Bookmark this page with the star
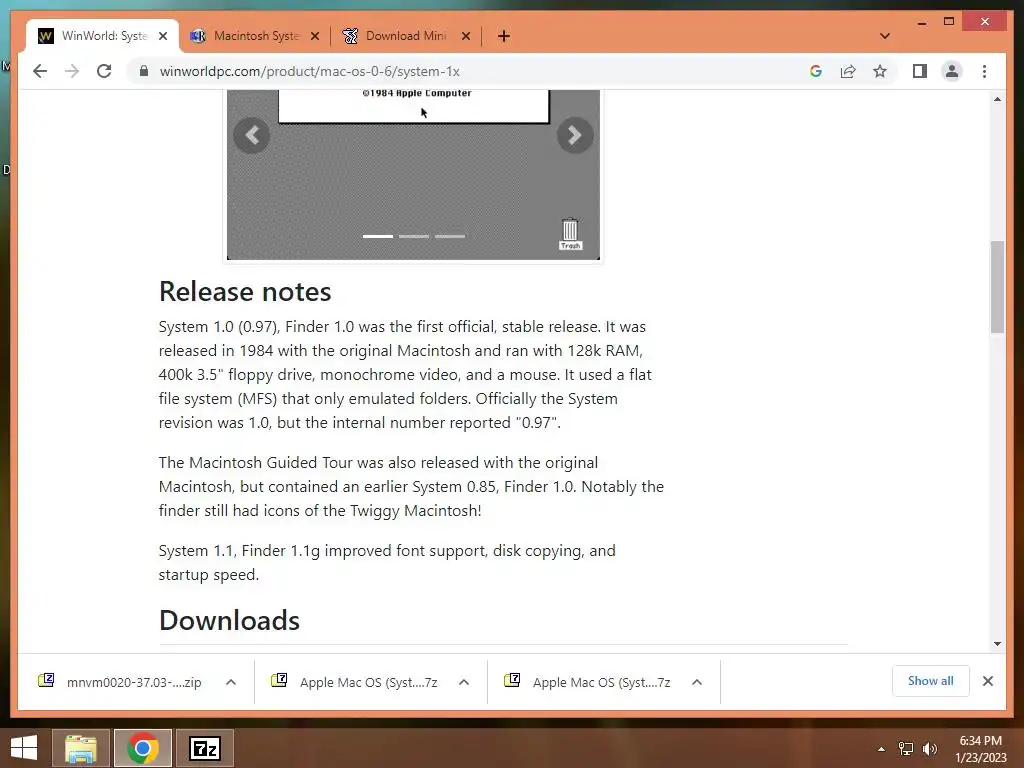Image resolution: width=1024 pixels, height=768 pixels. [x=880, y=71]
